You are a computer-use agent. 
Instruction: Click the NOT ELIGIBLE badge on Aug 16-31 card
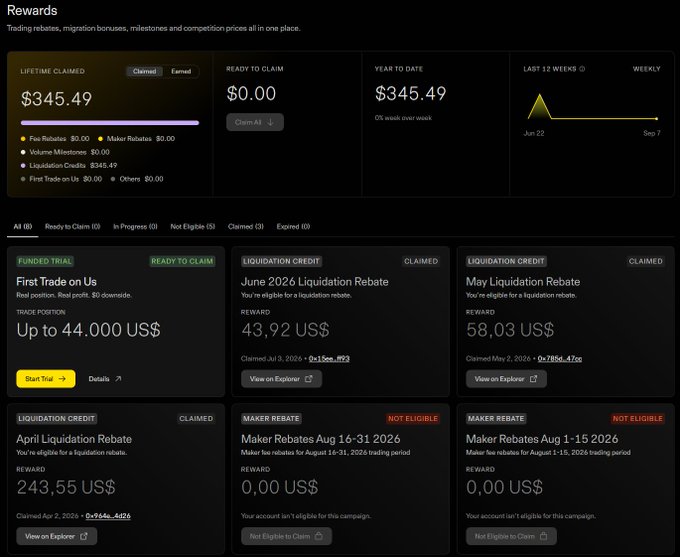coord(413,419)
